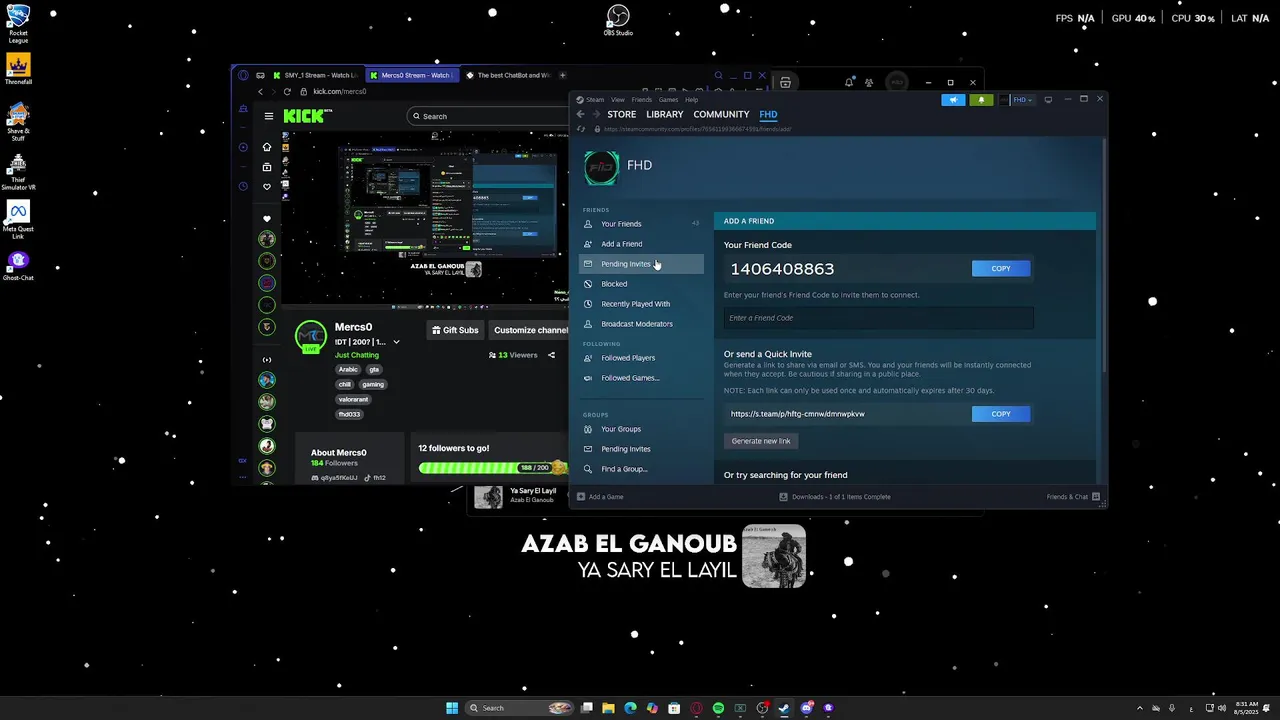Reload the Kick browser page
Viewport: 1280px width, 720px height.
point(288,91)
